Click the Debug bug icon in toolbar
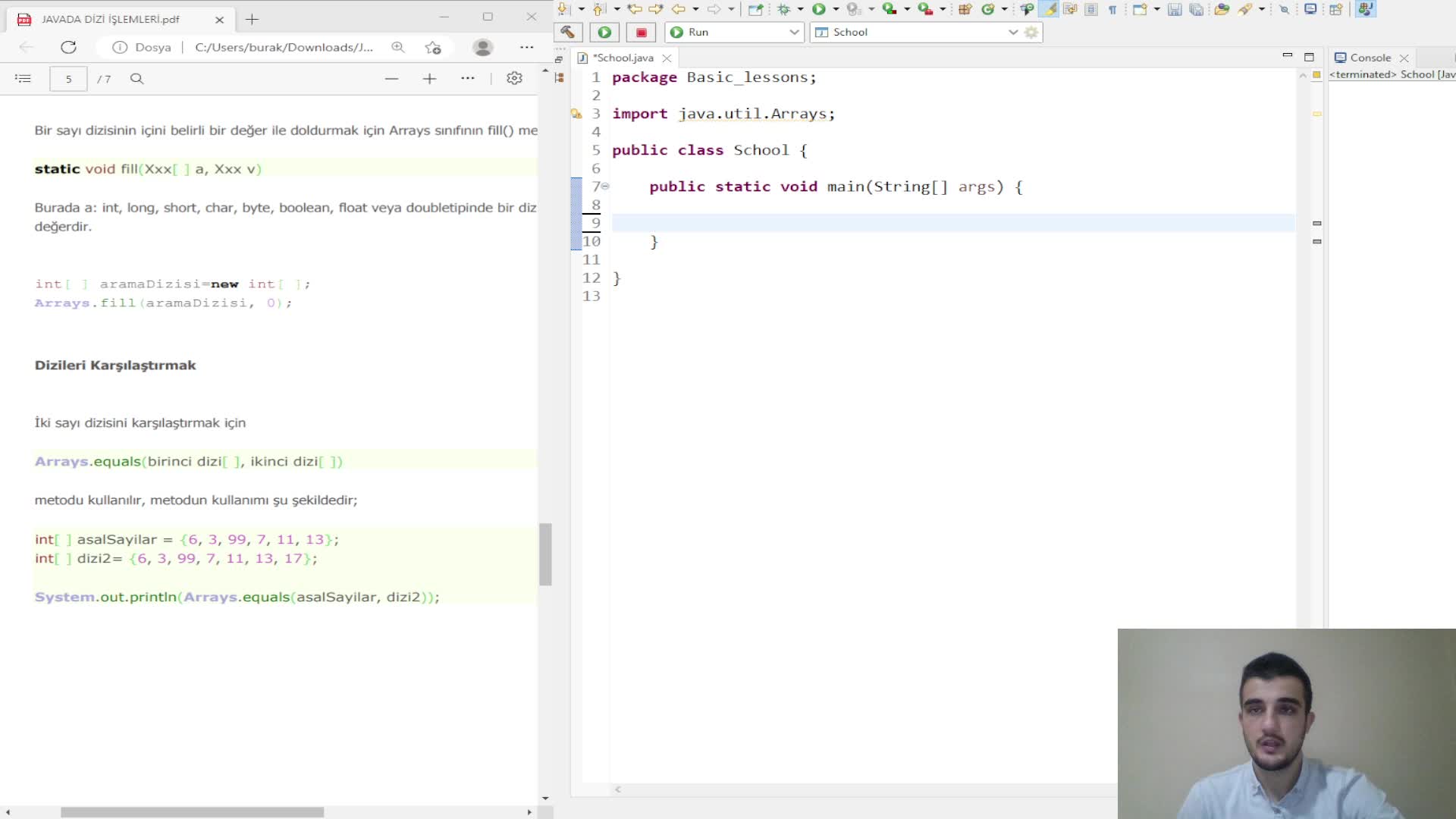This screenshot has width=1456, height=819. (783, 9)
